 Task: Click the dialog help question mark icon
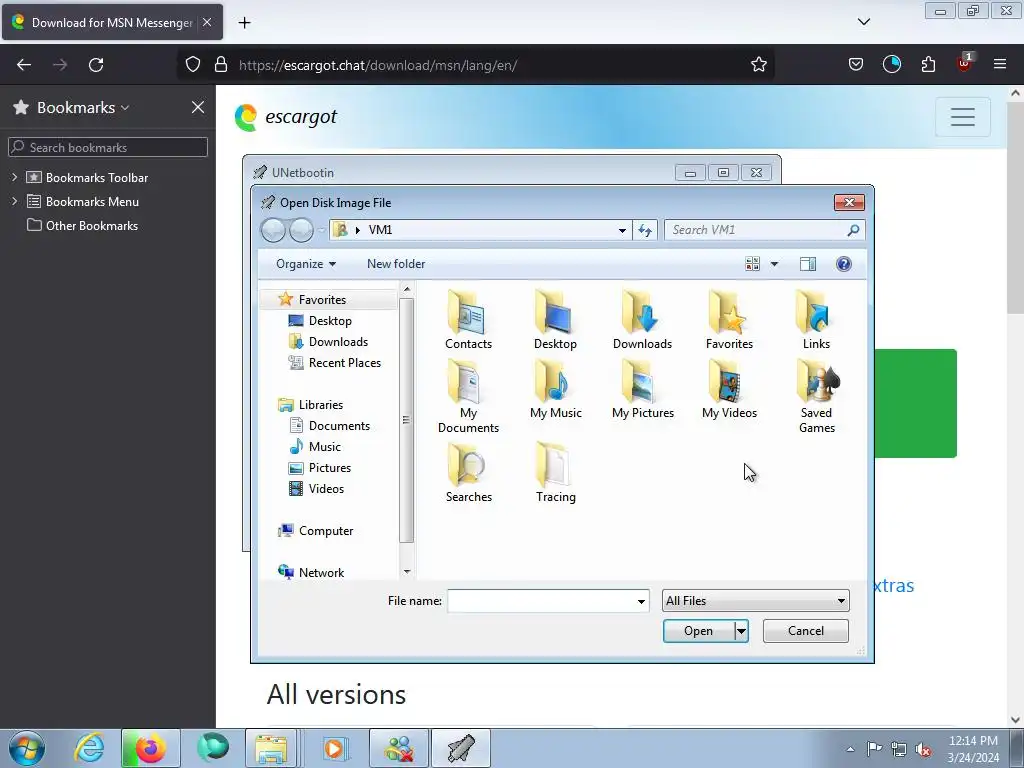pos(843,264)
